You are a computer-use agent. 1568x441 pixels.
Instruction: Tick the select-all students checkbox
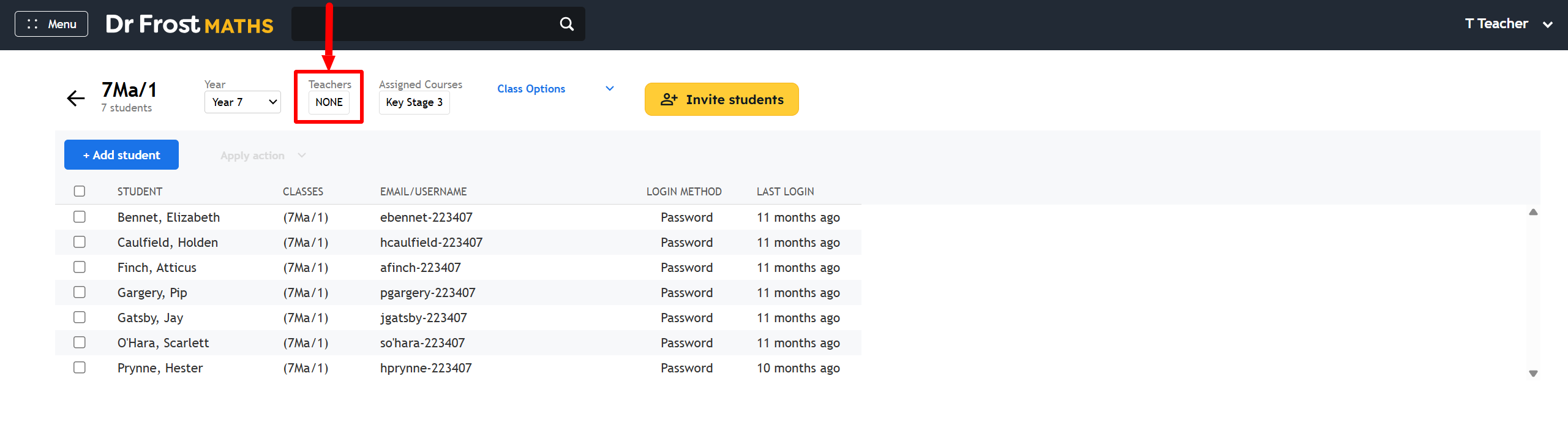(80, 191)
